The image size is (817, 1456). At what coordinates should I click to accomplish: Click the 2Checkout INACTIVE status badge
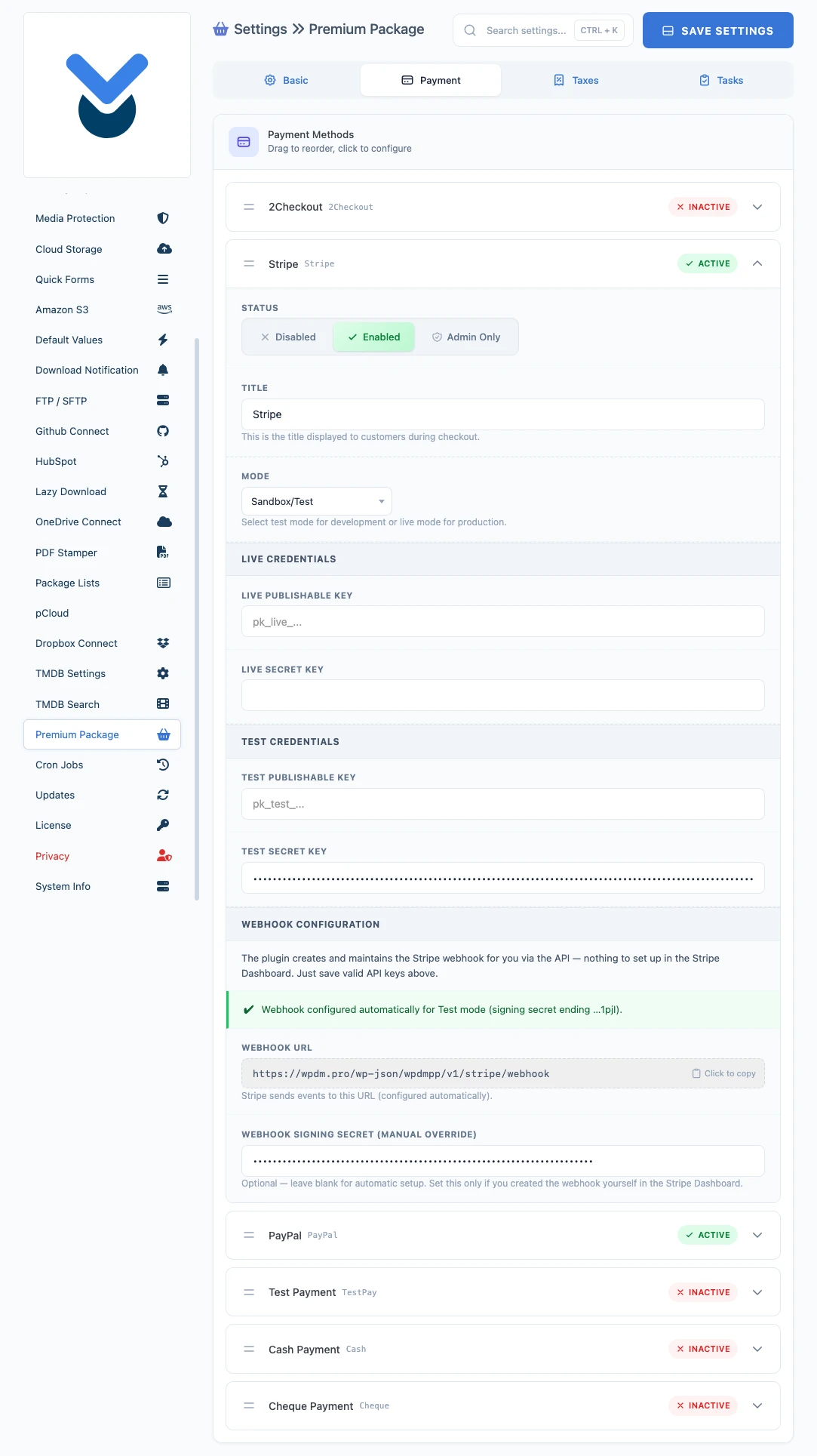(x=703, y=207)
